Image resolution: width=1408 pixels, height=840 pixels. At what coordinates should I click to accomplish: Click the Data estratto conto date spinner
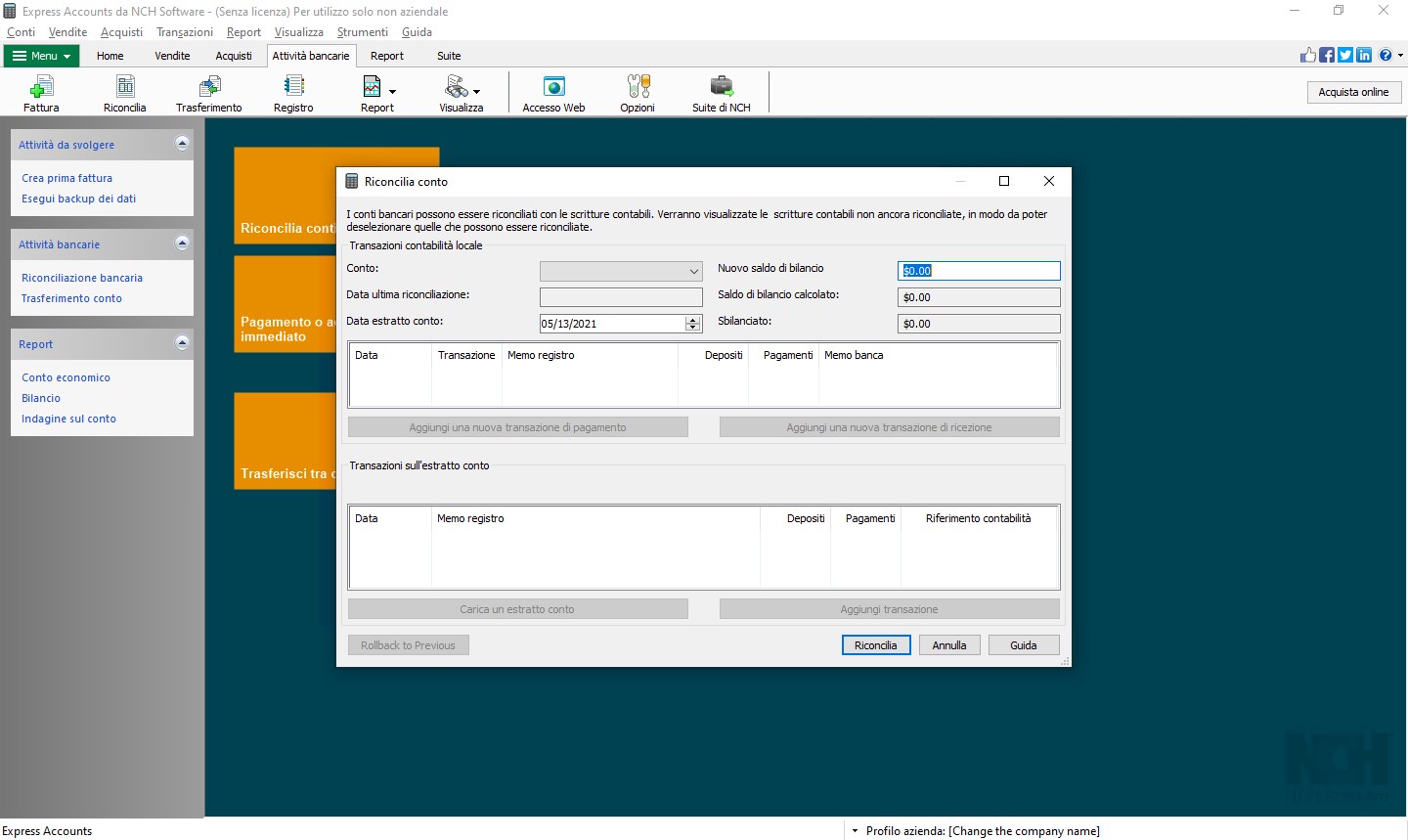(x=693, y=324)
